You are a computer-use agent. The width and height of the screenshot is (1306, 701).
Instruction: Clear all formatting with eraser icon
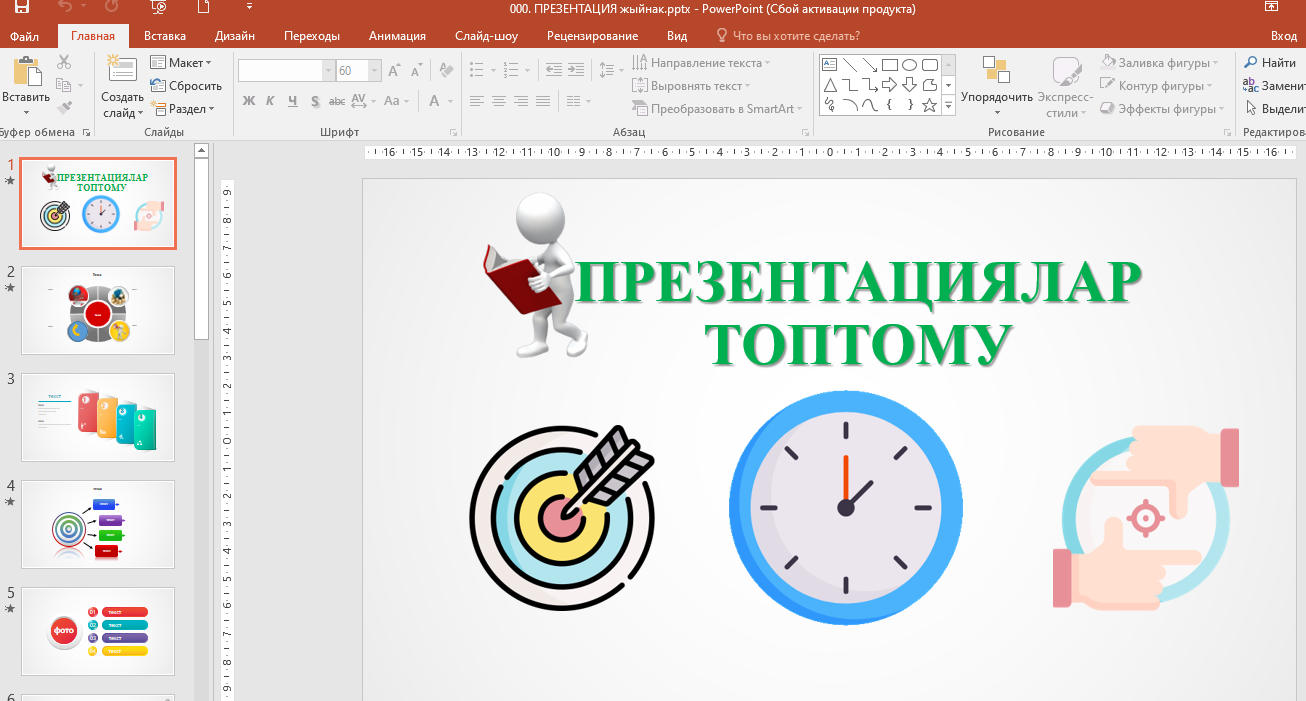(x=447, y=71)
